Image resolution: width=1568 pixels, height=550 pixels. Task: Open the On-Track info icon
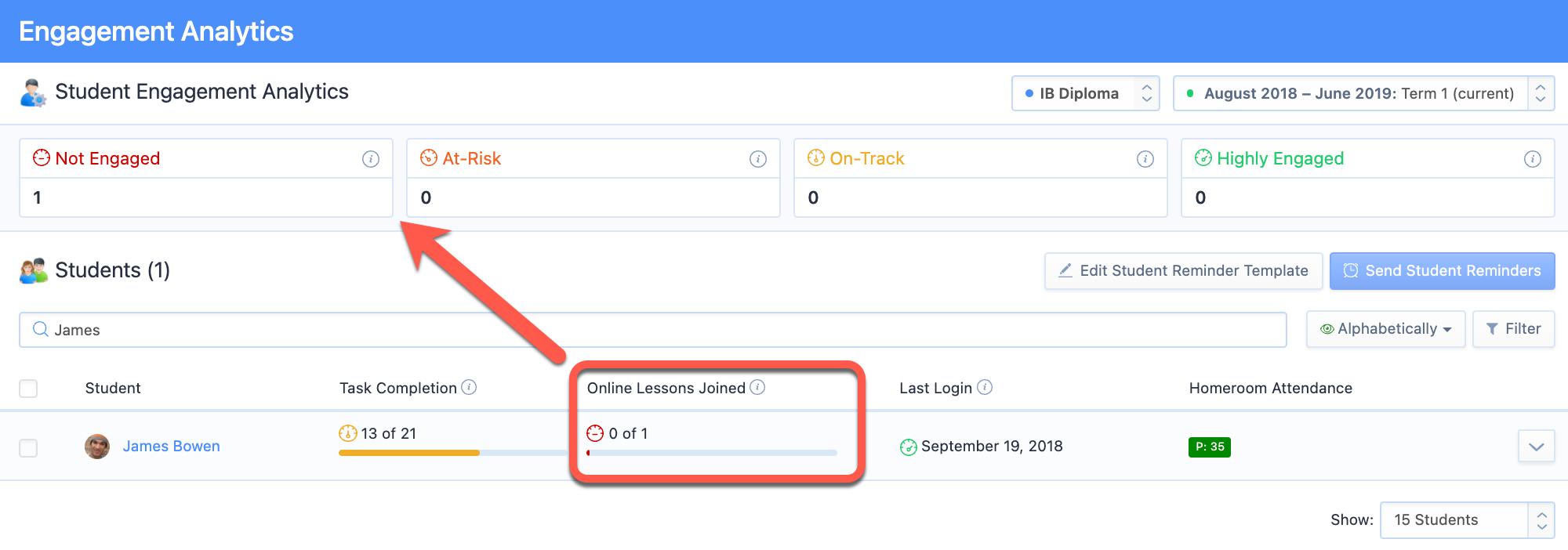[x=1145, y=159]
